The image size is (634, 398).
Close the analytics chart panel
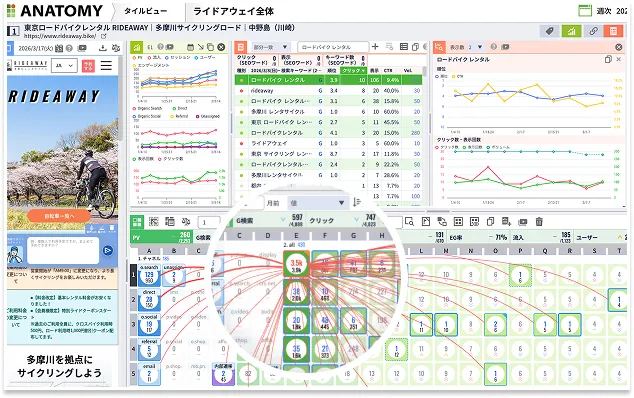click(x=221, y=47)
